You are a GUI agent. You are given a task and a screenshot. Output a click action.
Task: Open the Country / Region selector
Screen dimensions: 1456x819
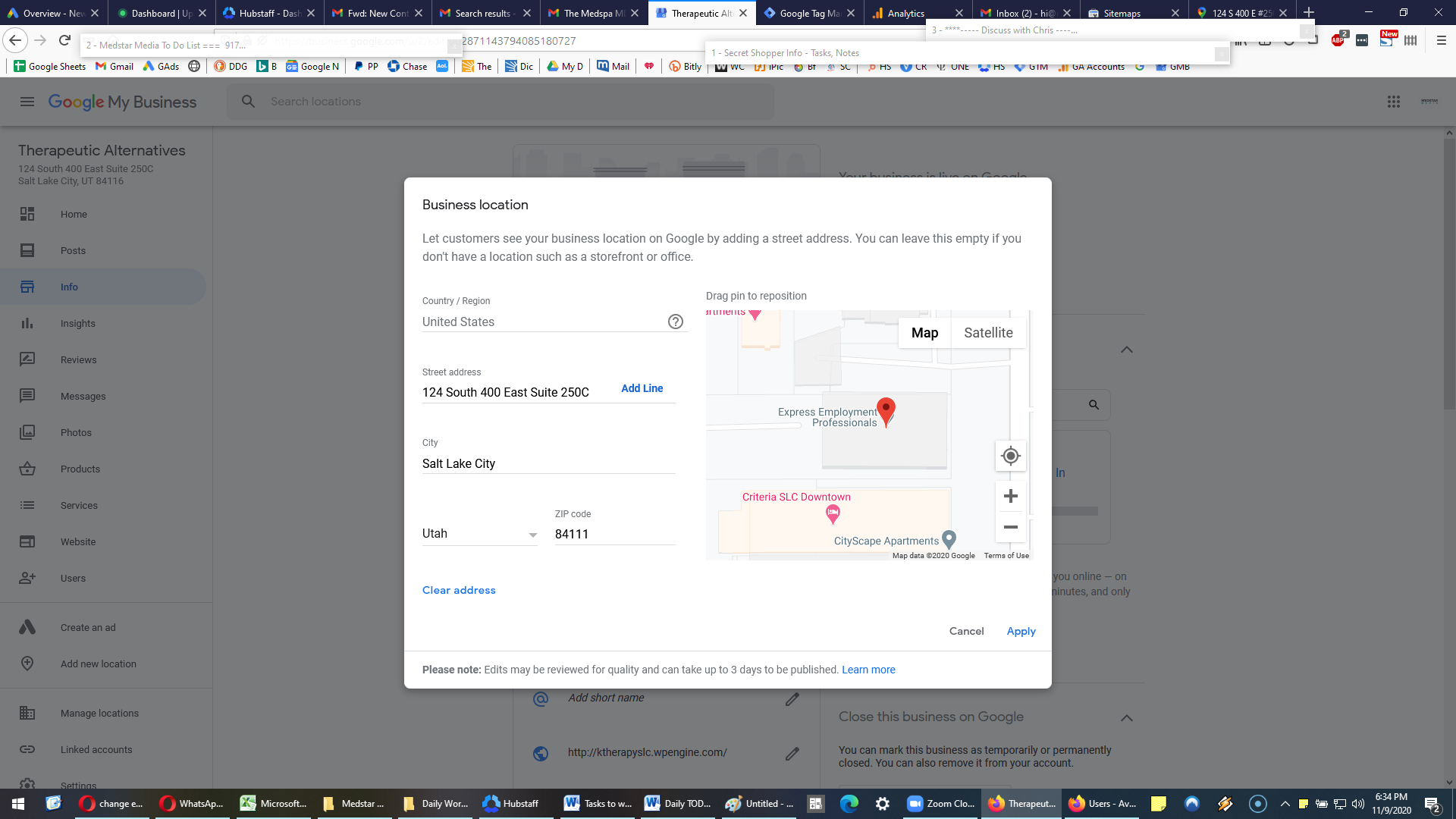(x=542, y=322)
